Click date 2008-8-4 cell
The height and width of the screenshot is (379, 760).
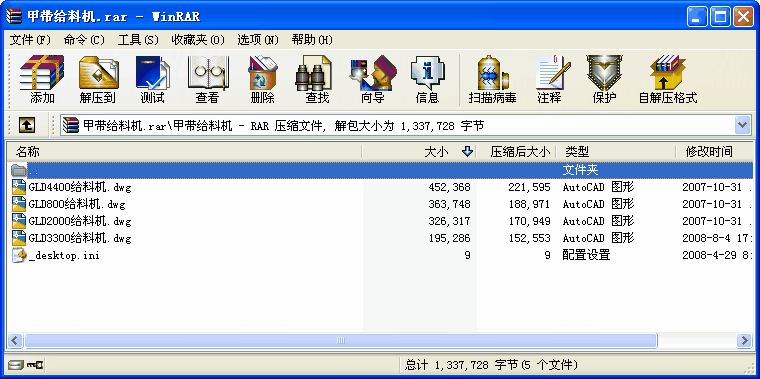[717, 238]
